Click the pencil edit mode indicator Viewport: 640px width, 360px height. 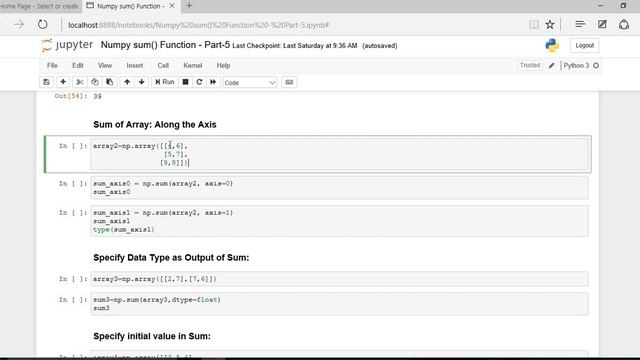tap(552, 65)
